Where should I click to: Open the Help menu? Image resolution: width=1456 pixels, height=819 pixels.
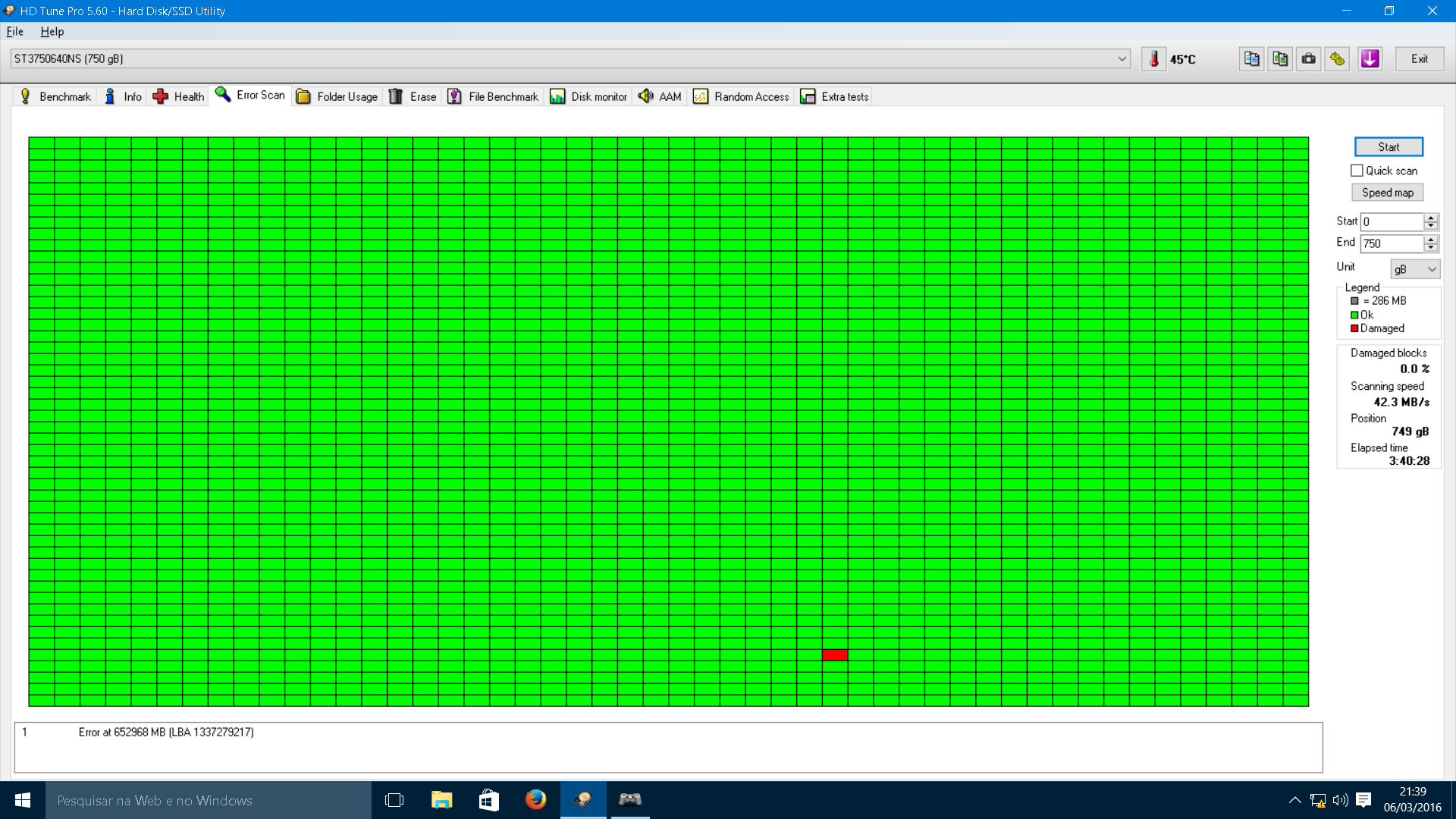click(x=52, y=31)
